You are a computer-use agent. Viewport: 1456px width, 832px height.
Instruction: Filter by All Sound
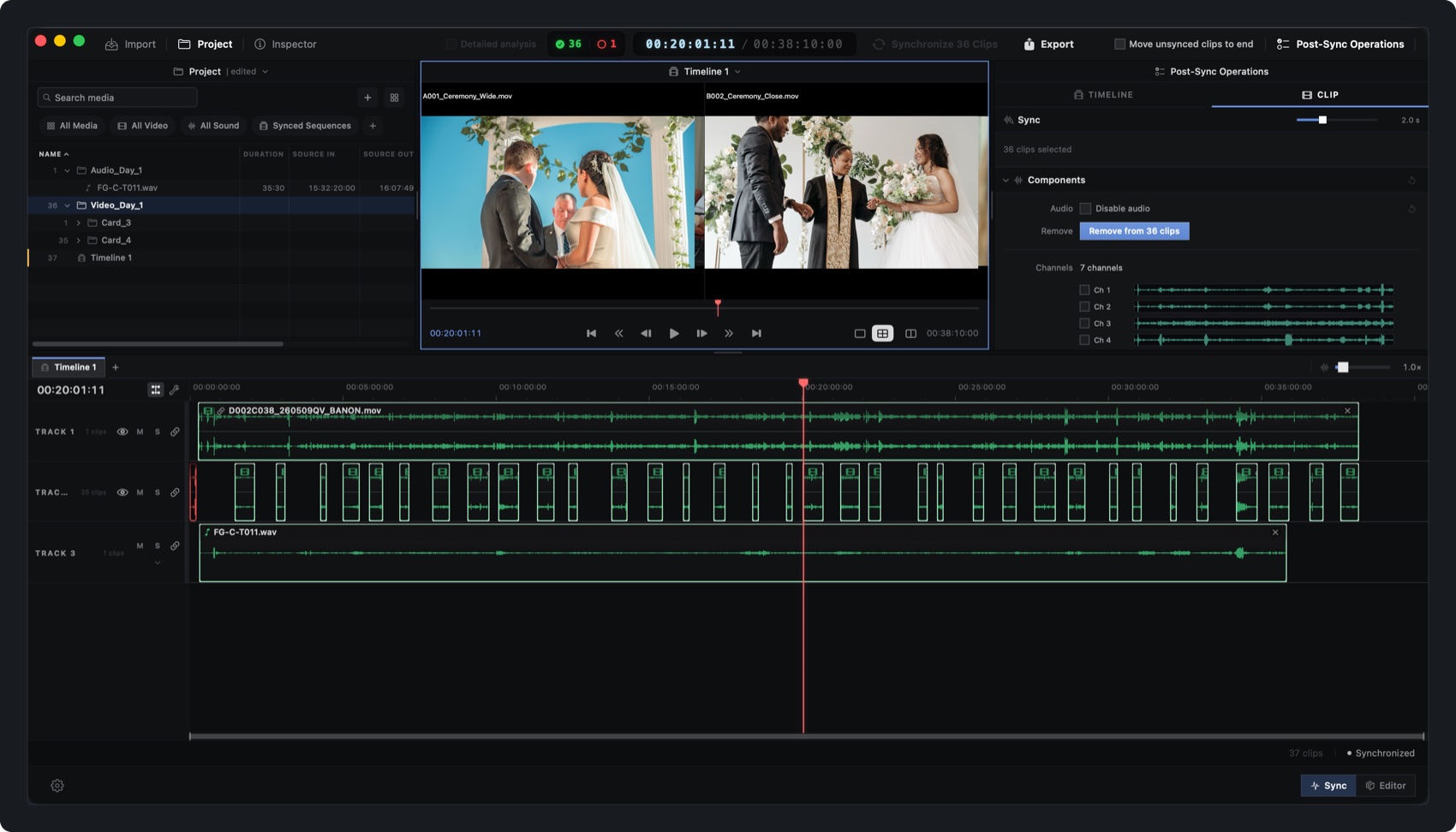coord(213,126)
